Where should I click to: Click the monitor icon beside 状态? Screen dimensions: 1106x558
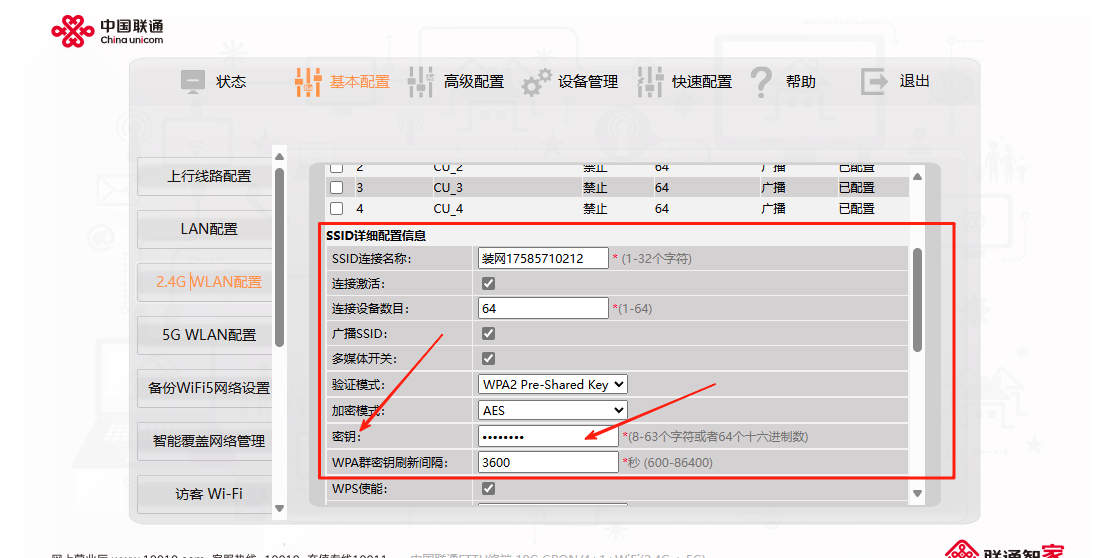coord(193,81)
